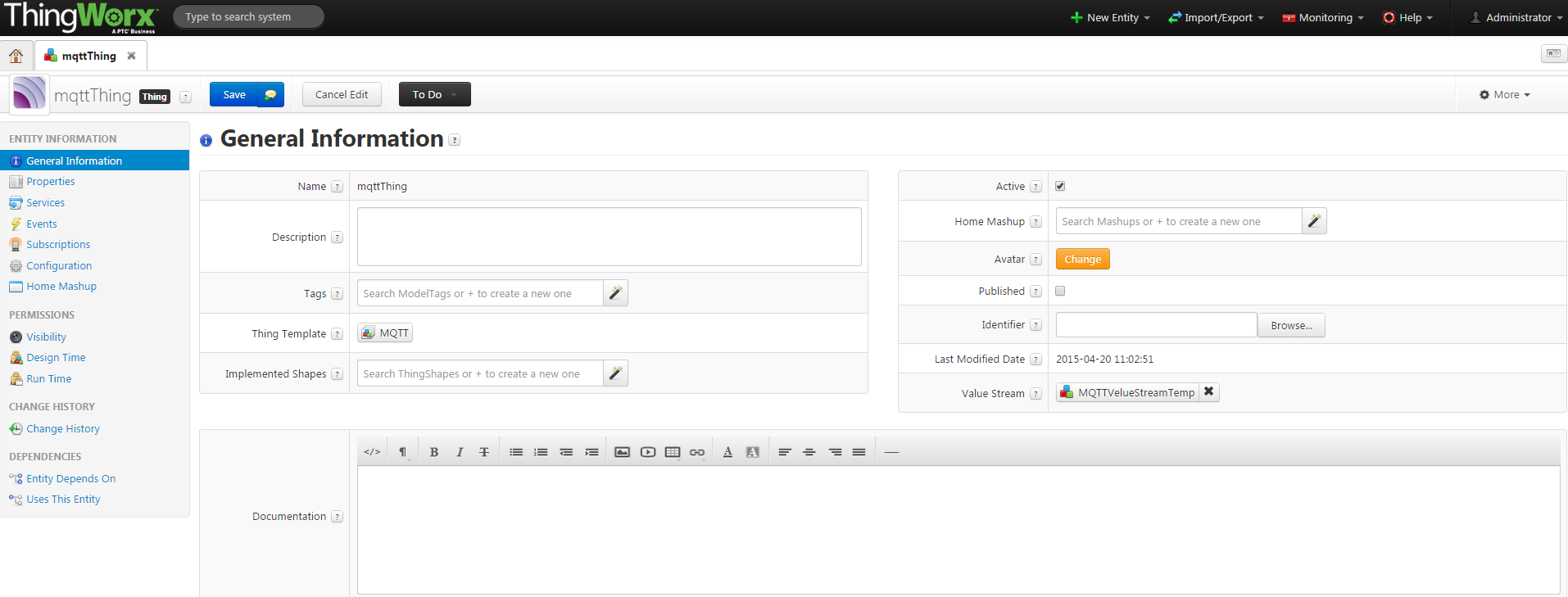Center documentation text

(809, 452)
